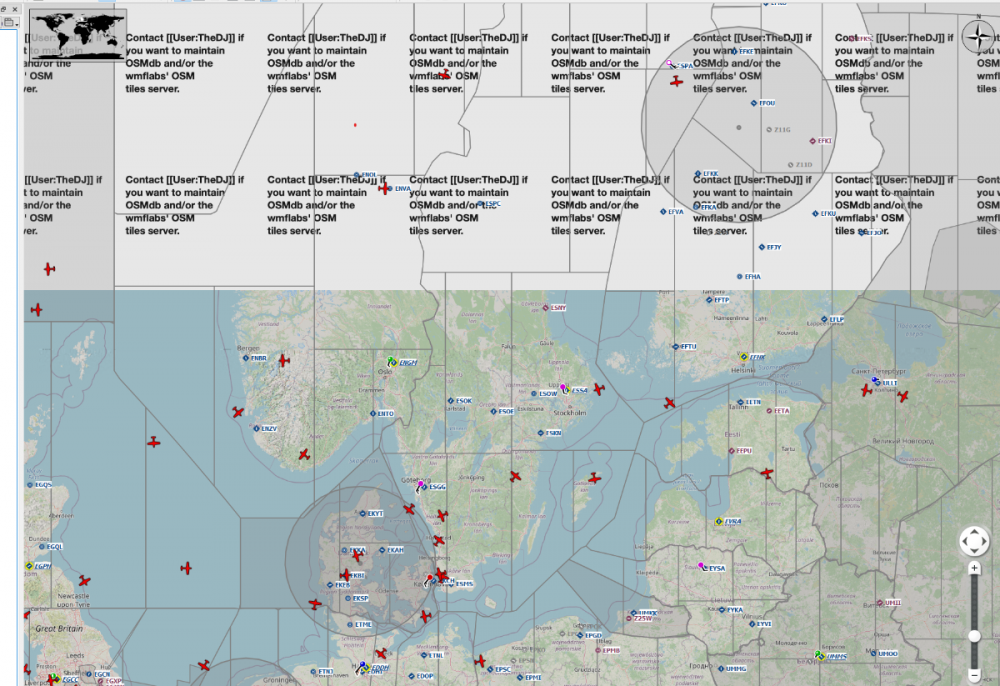Click the compass rose icon
This screenshot has width=1000, height=686.
[977, 38]
